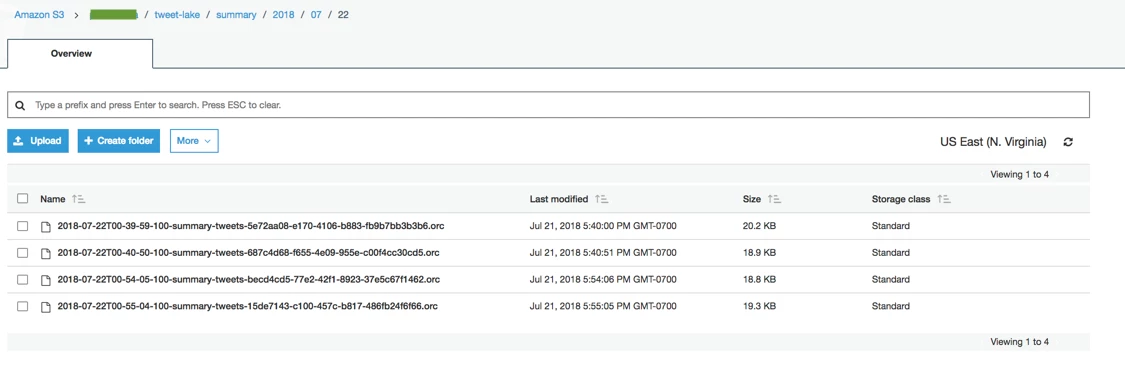Viewport: 1125px width, 368px height.
Task: Open the 07 breadcrumb link
Action: click(x=316, y=15)
